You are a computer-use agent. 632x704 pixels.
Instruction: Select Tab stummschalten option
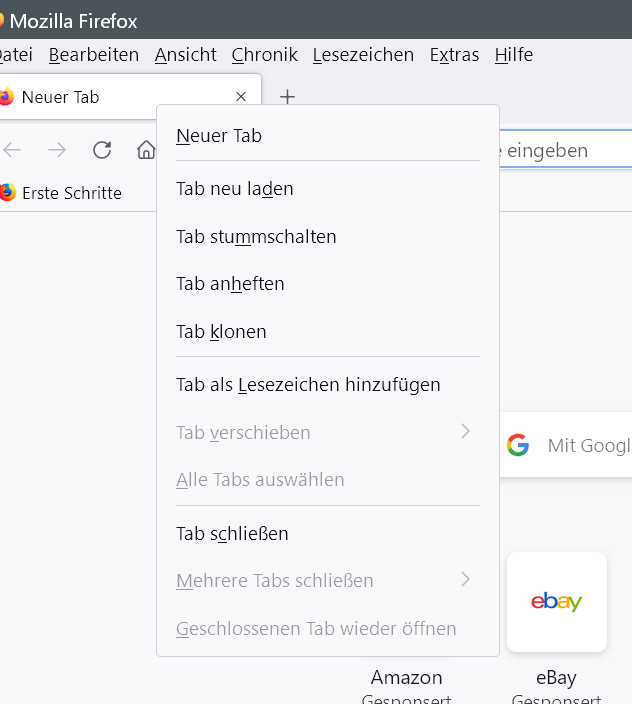point(256,237)
